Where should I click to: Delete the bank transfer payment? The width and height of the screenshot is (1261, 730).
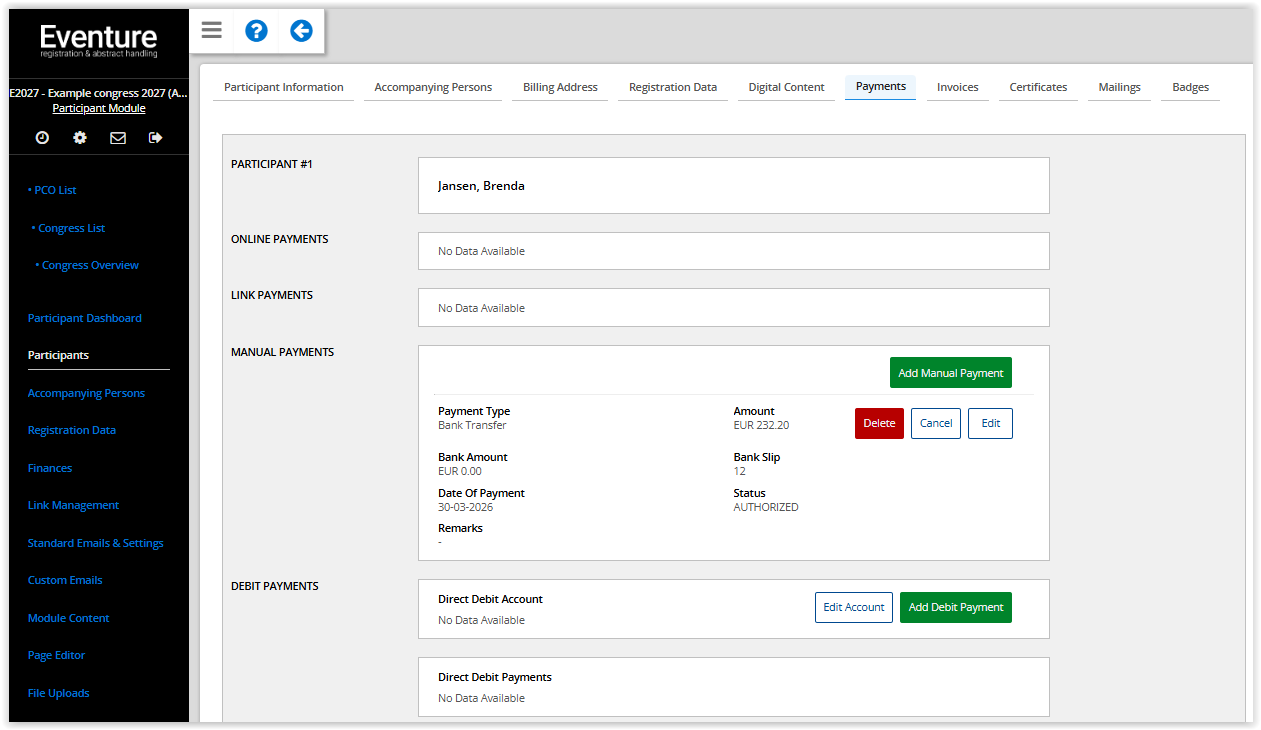(879, 423)
